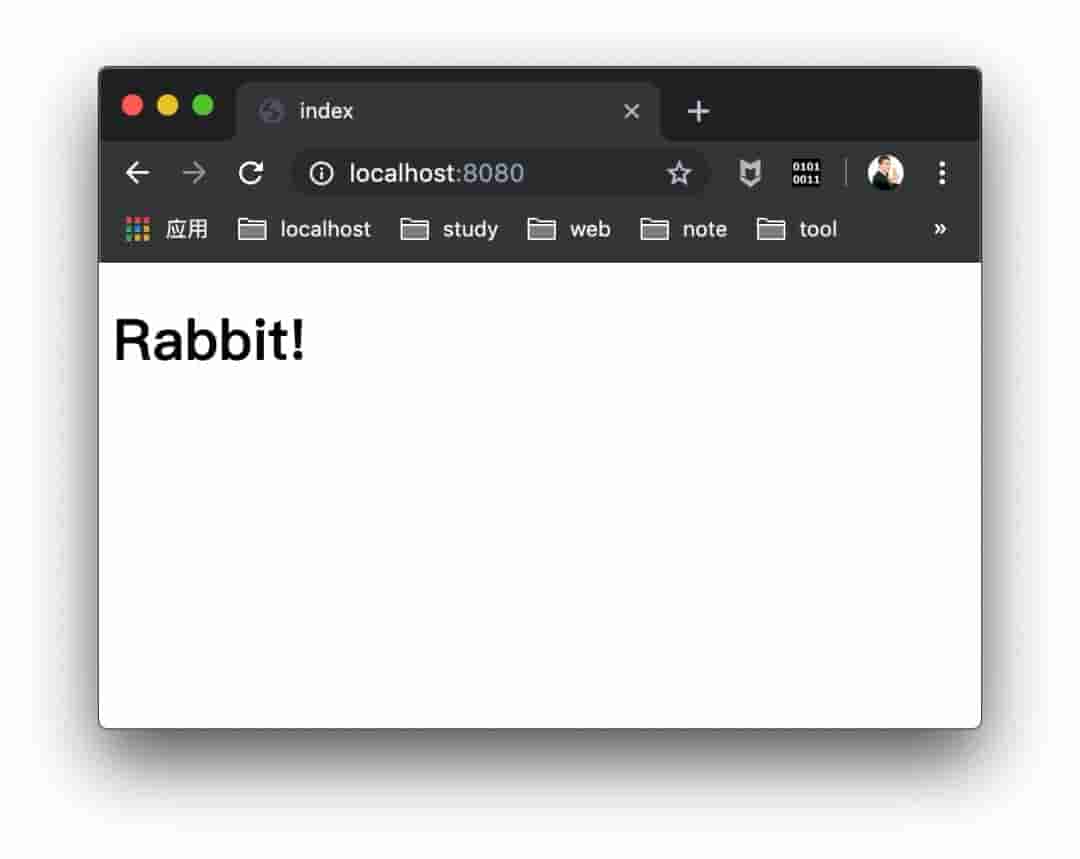Open the shield extension icon

(750, 173)
